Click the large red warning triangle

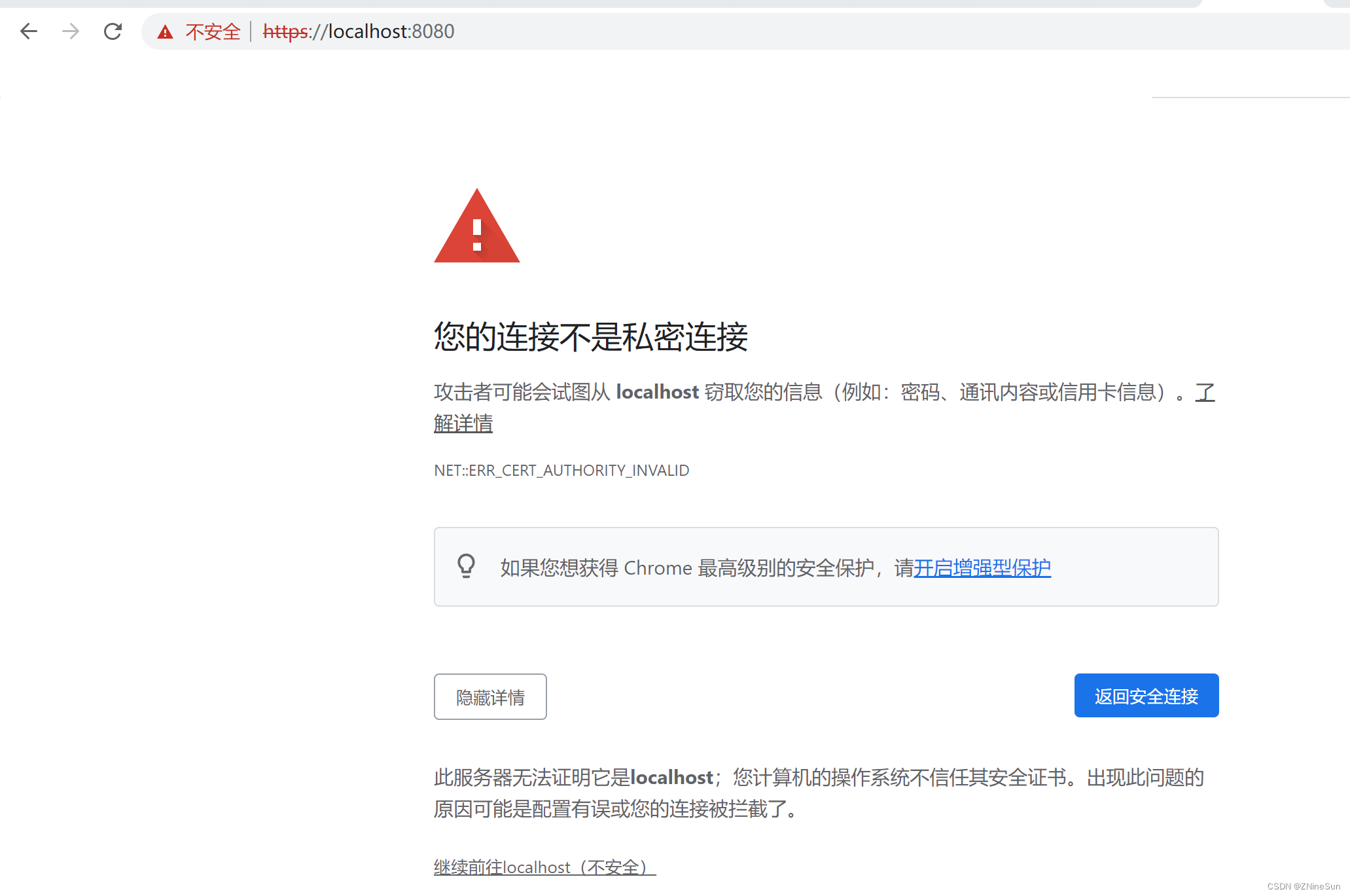[477, 226]
